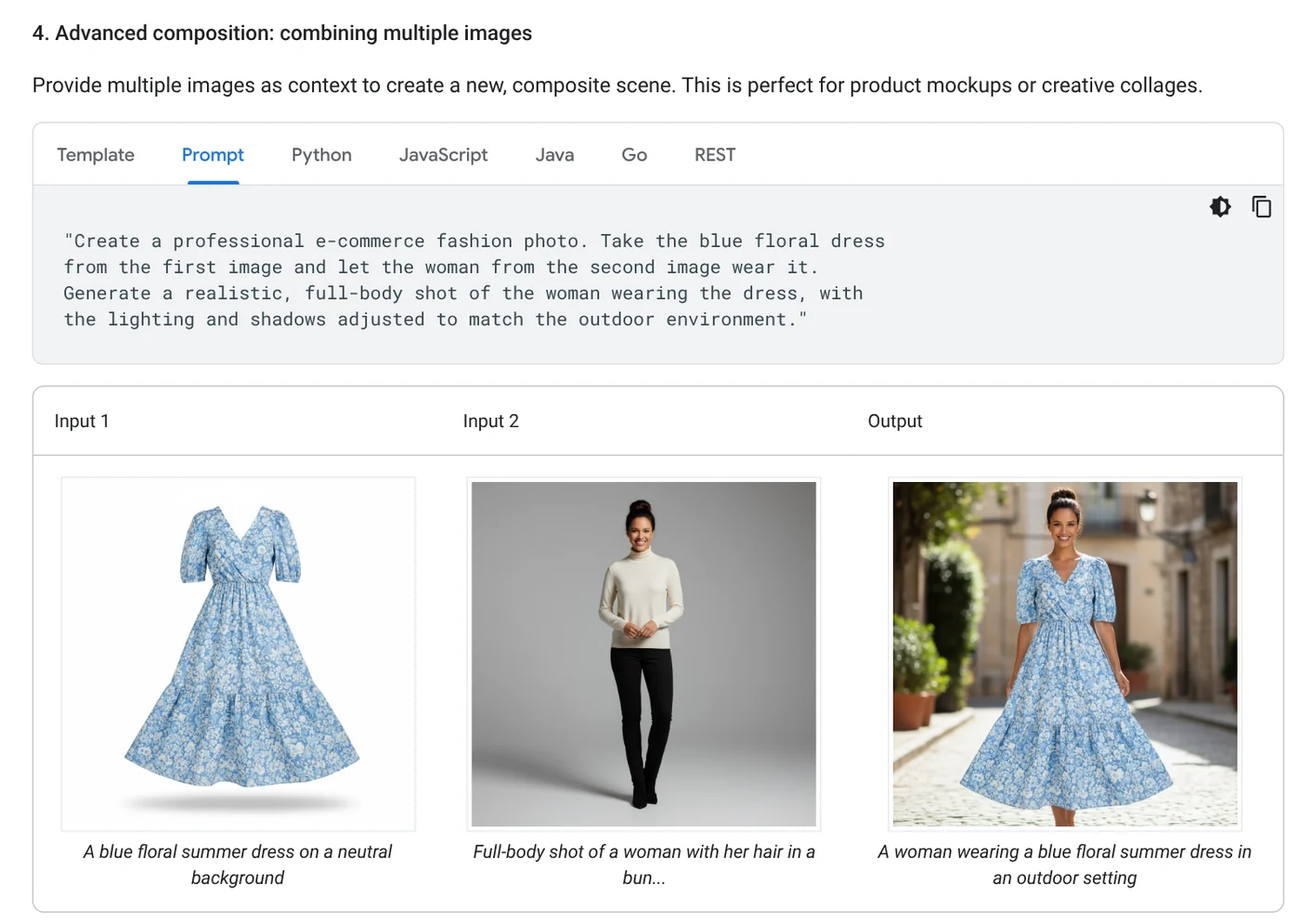Click the 'hair in a bun' caption

click(x=643, y=865)
